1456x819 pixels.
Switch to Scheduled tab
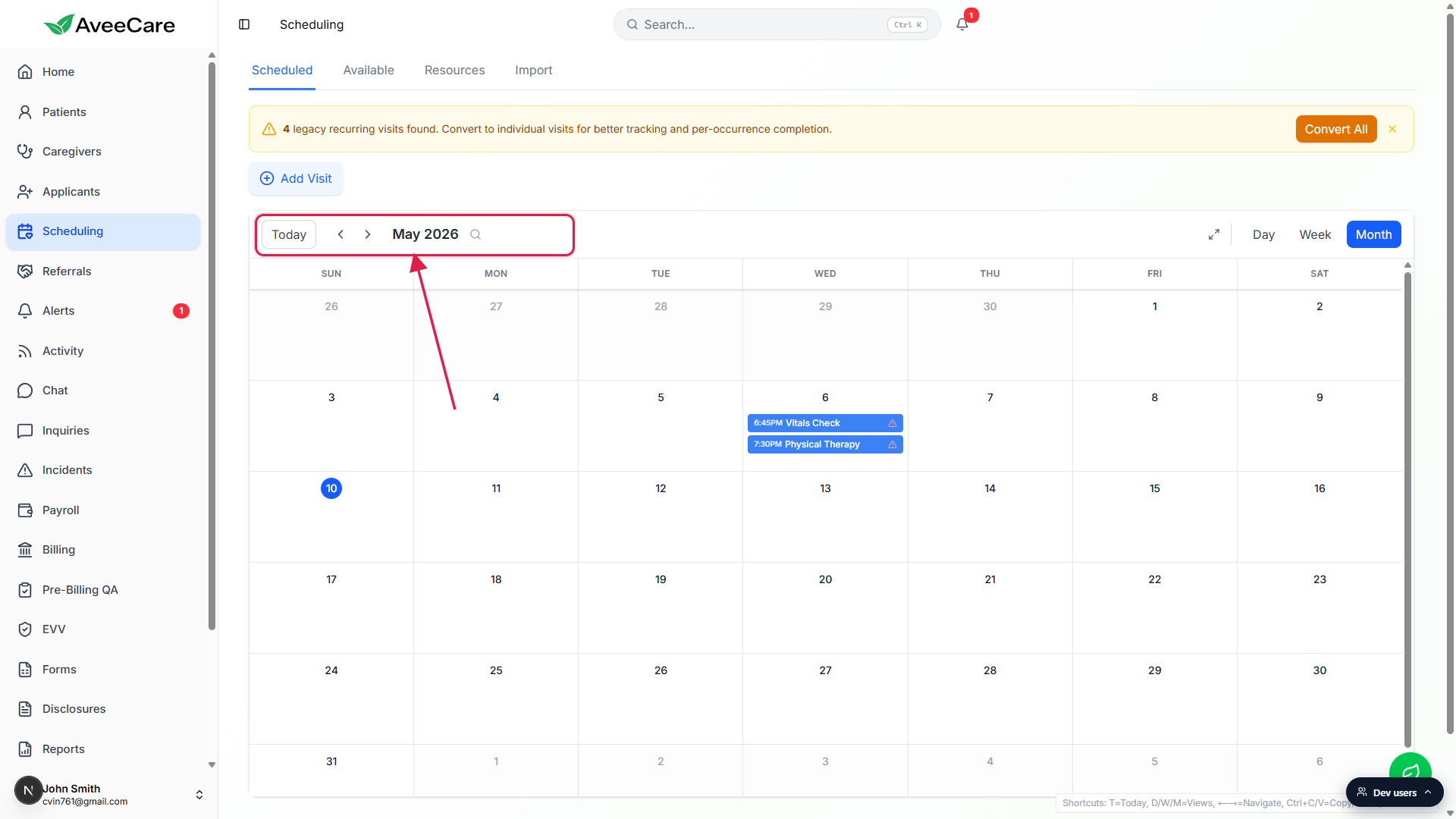(282, 70)
